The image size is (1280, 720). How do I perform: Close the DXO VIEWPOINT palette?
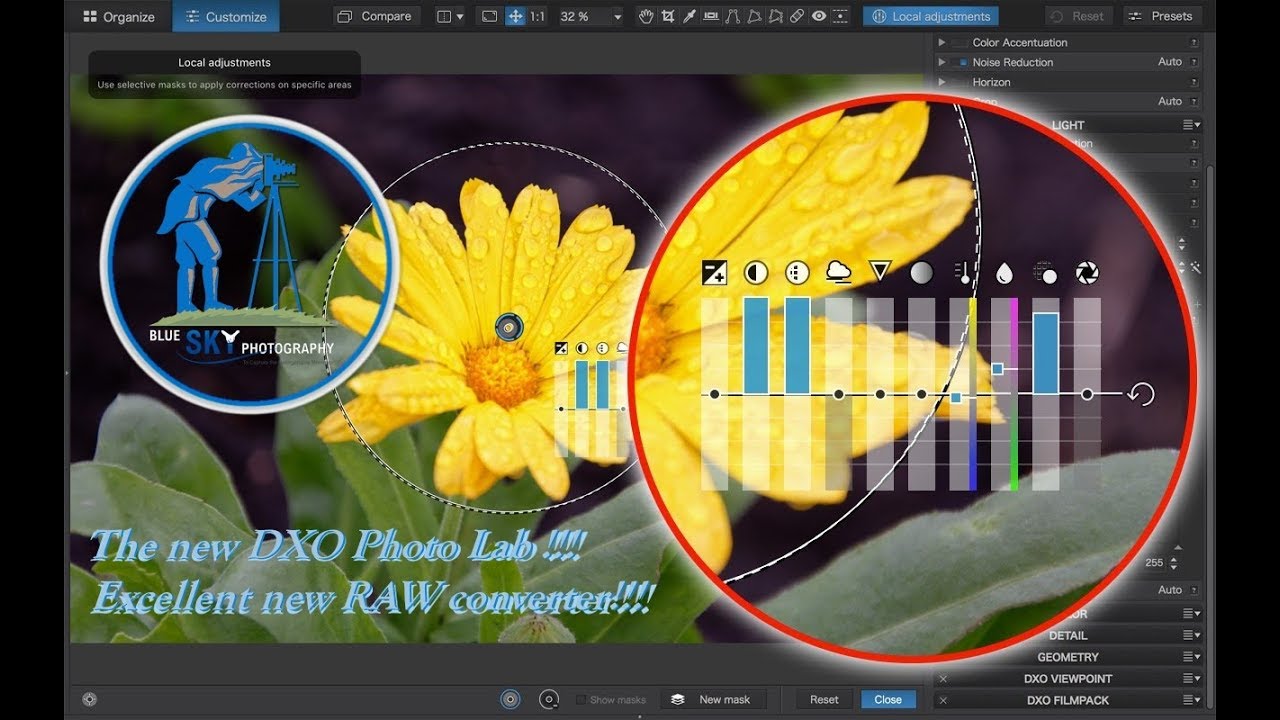coord(943,678)
